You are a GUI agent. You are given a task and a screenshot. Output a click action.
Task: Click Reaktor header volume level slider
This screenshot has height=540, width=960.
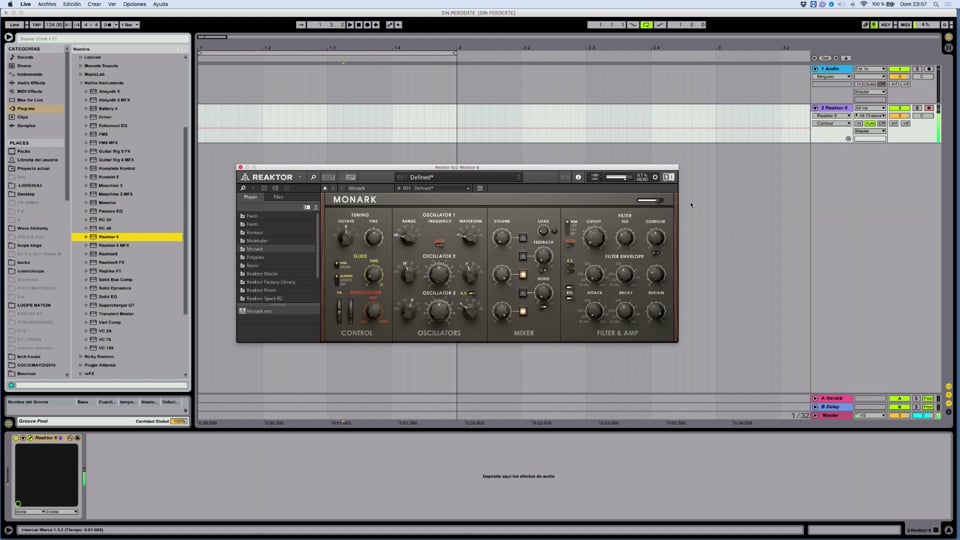coord(618,177)
